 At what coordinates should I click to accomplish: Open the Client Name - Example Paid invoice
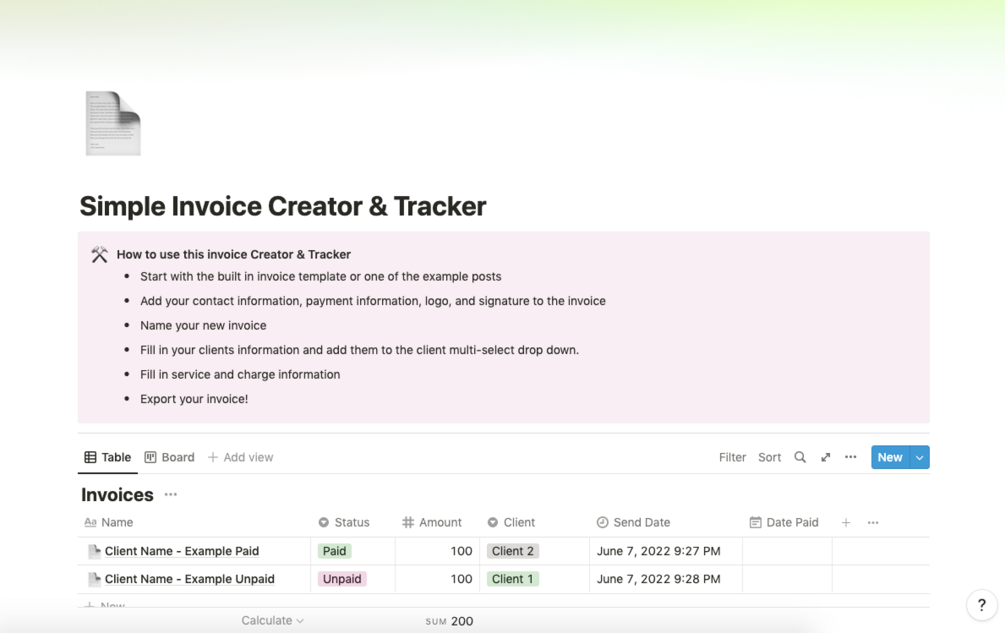[x=185, y=551]
